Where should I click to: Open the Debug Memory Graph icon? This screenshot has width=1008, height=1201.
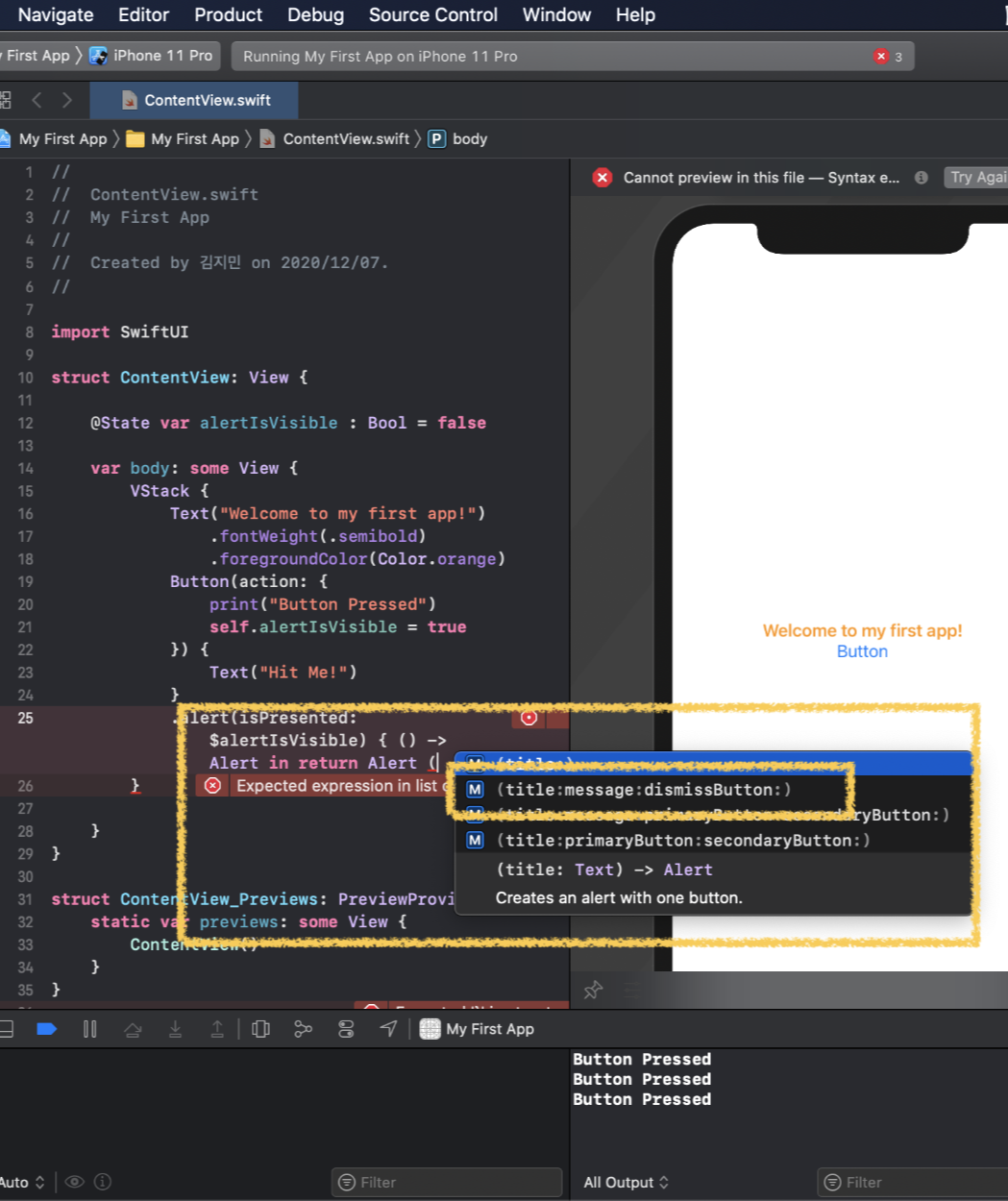(303, 1029)
